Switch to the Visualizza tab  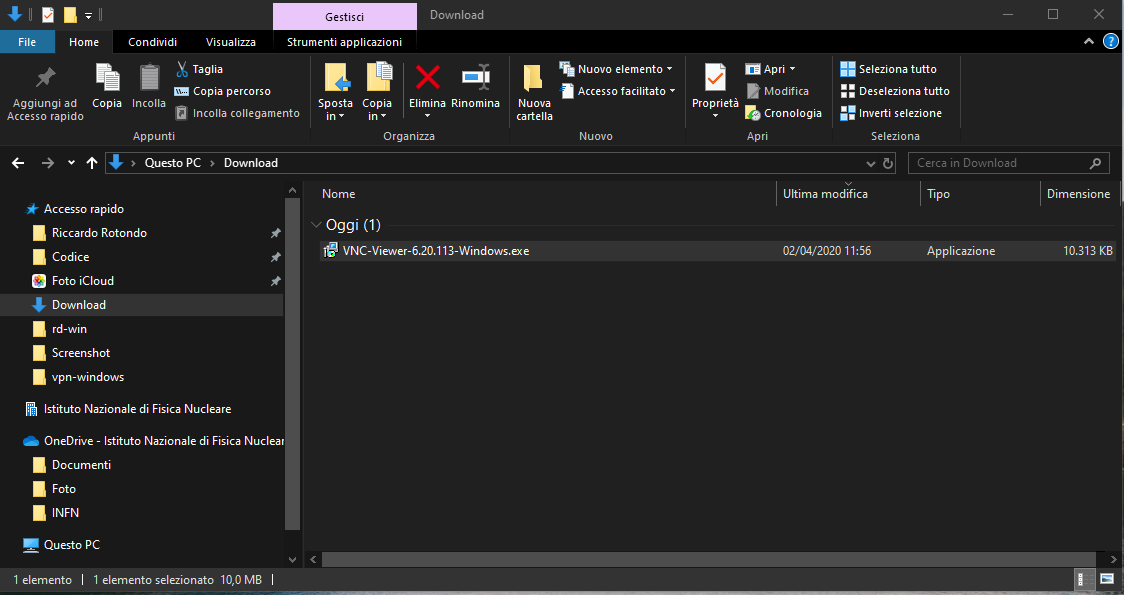(x=231, y=42)
